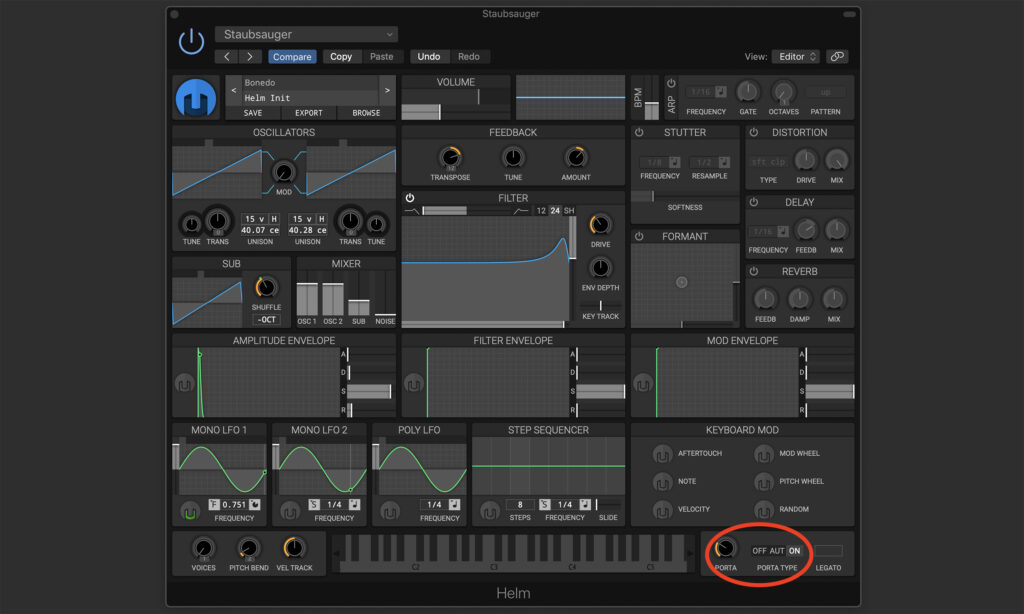Click the Mod Envelope modulation icon
This screenshot has height=614, width=1024.
[643, 383]
